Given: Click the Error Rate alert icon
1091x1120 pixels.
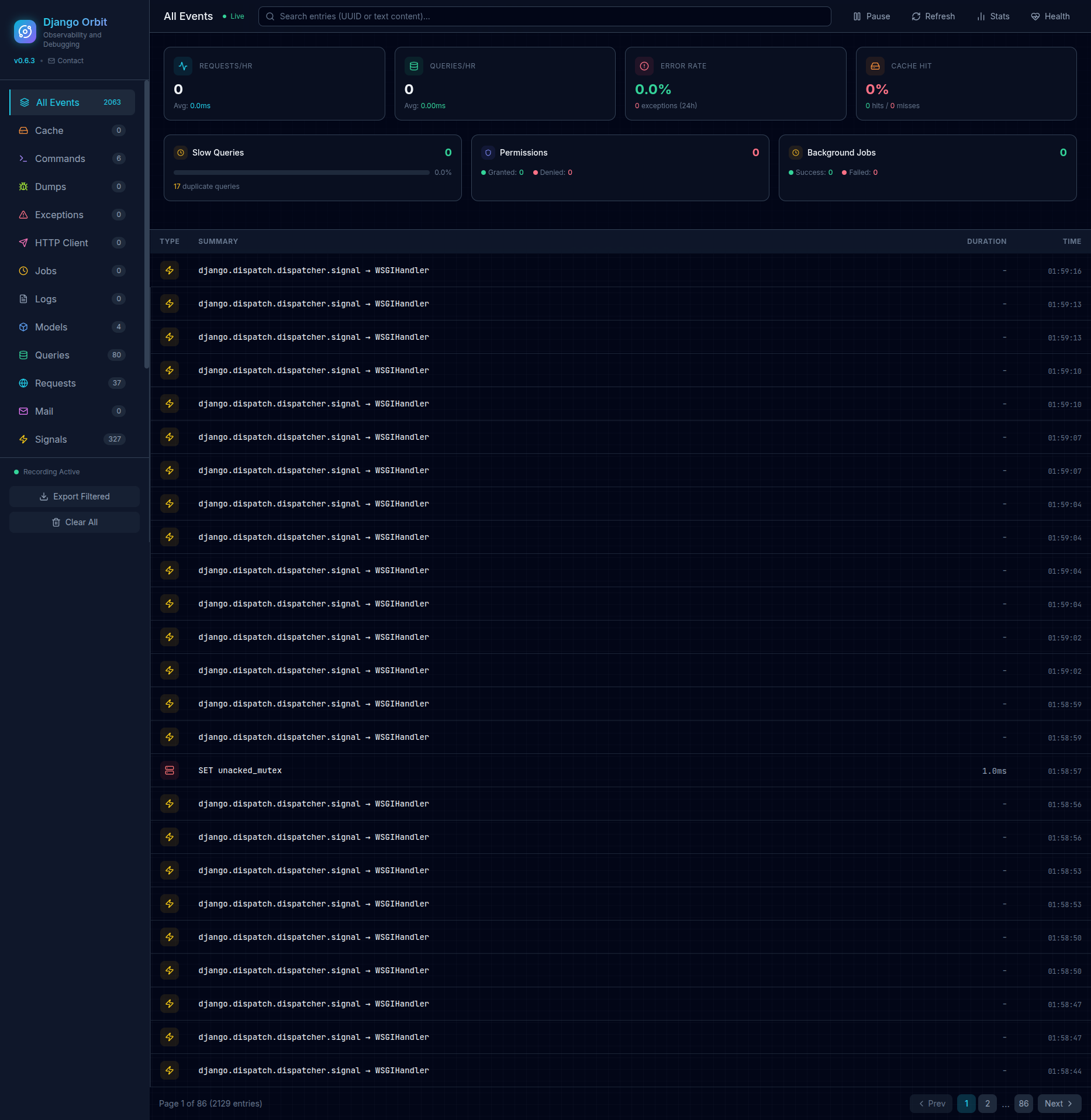Looking at the screenshot, I should coord(644,66).
